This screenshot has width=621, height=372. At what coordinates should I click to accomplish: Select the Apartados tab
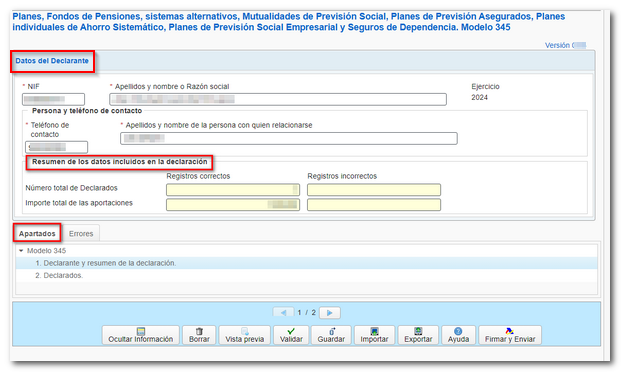pos(37,233)
